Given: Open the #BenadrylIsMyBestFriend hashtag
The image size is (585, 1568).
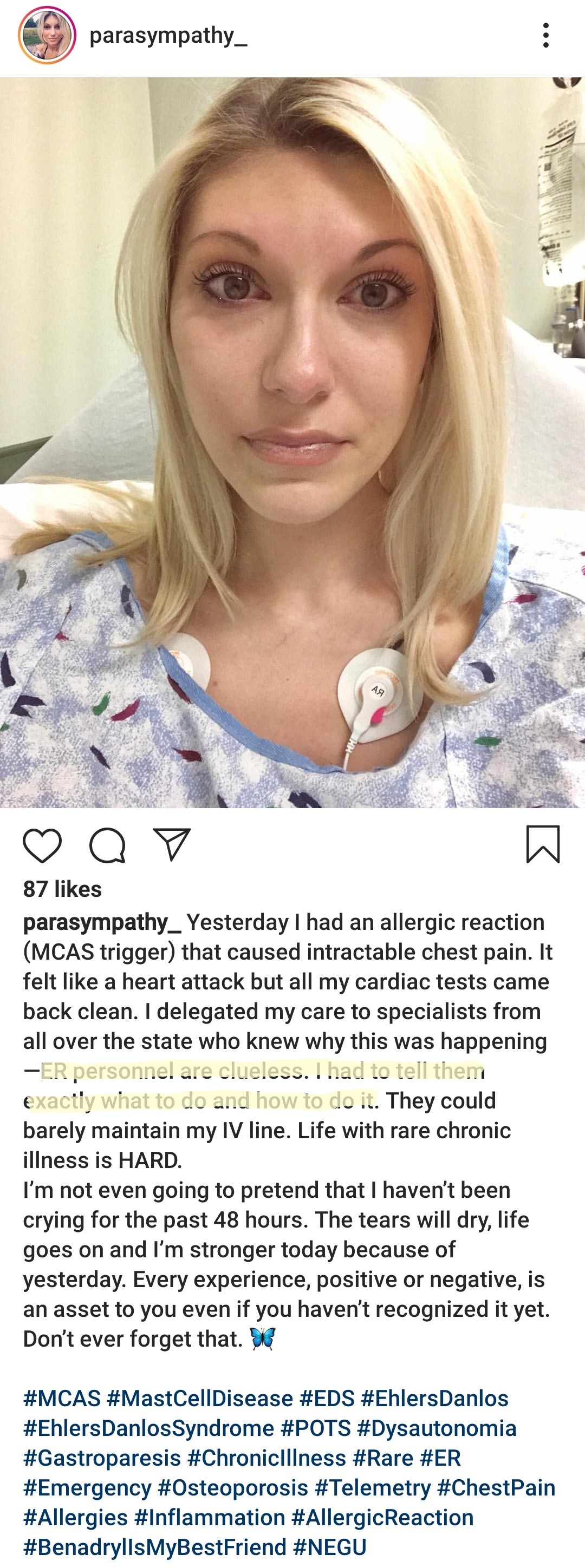Looking at the screenshot, I should tap(155, 1548).
